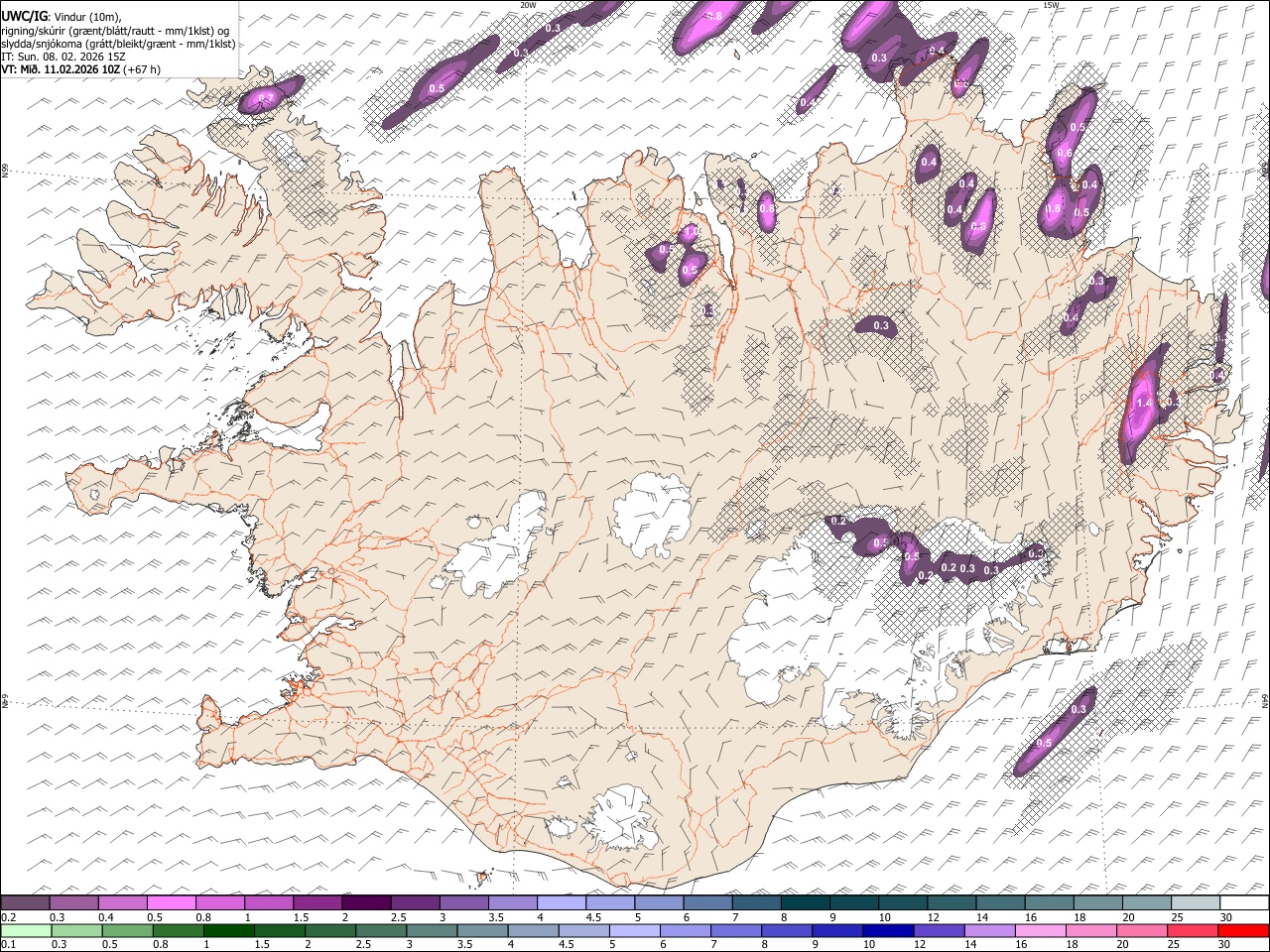Click the "15W" longitude label at top

point(1050,5)
